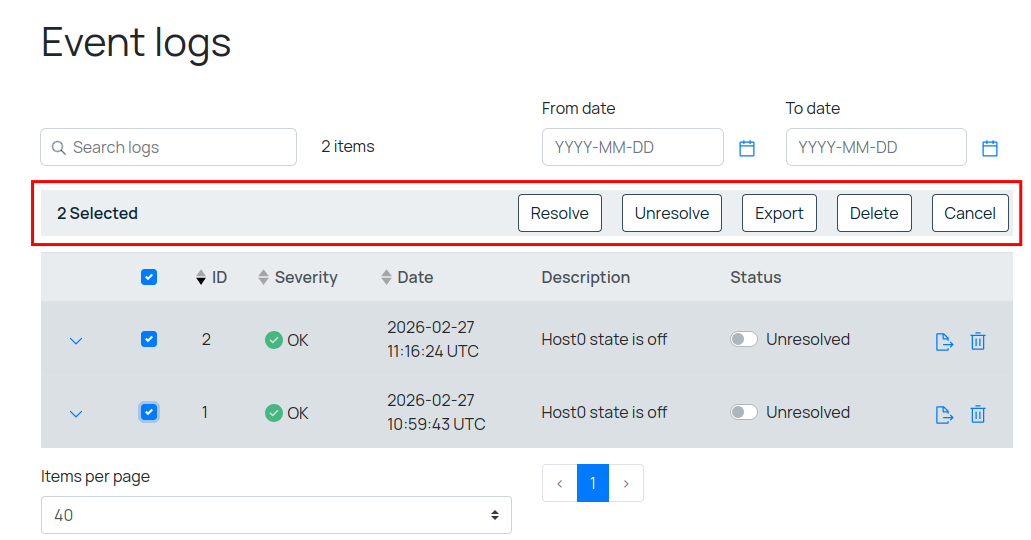
Task: Open the From date calendar picker
Action: tap(747, 148)
